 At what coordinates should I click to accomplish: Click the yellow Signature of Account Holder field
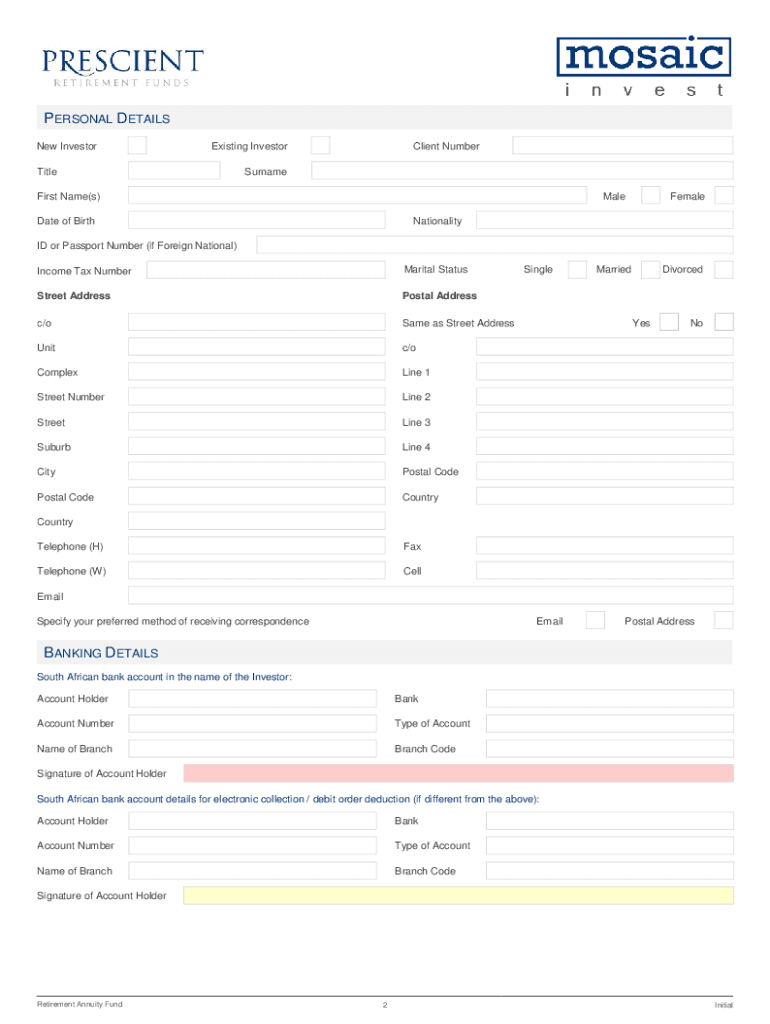(458, 895)
